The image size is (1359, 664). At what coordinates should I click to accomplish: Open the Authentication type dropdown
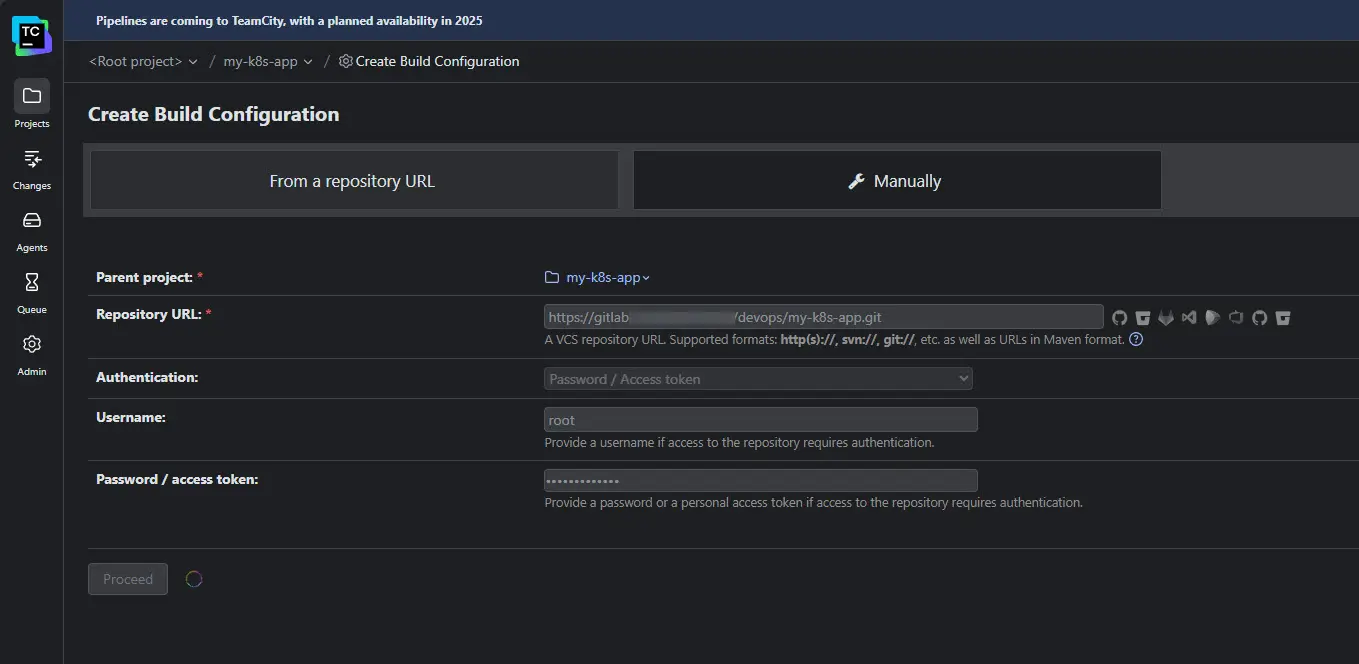[758, 379]
